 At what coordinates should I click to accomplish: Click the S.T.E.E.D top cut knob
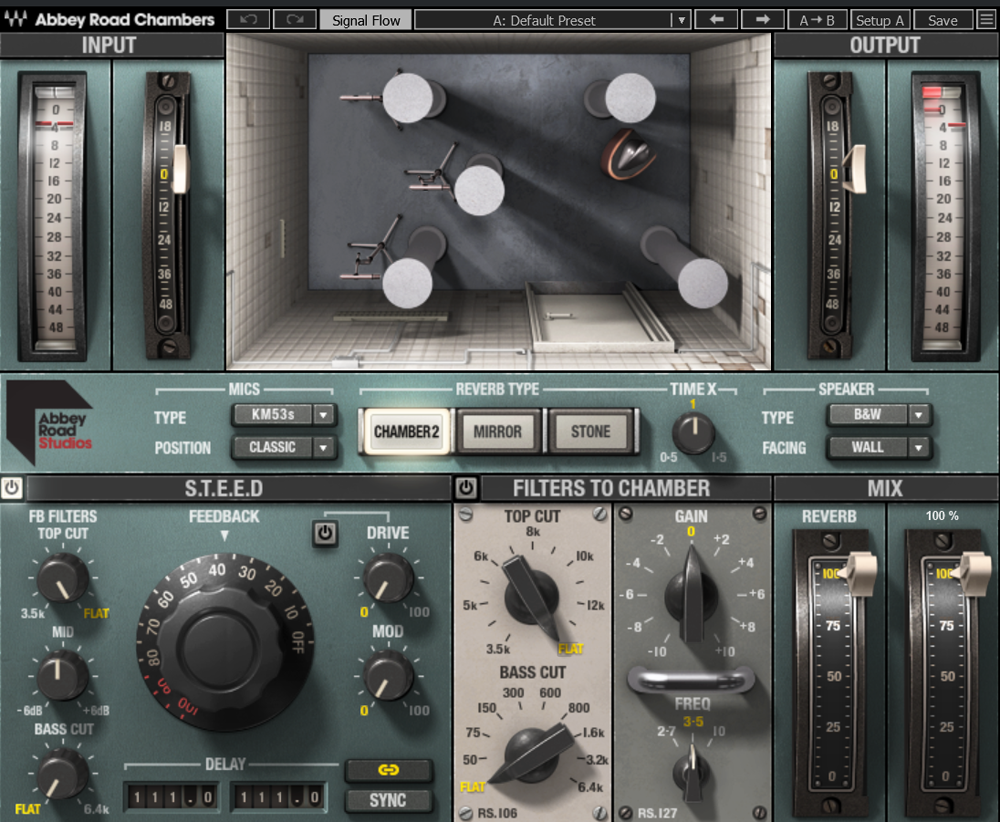pyautogui.click(x=62, y=579)
